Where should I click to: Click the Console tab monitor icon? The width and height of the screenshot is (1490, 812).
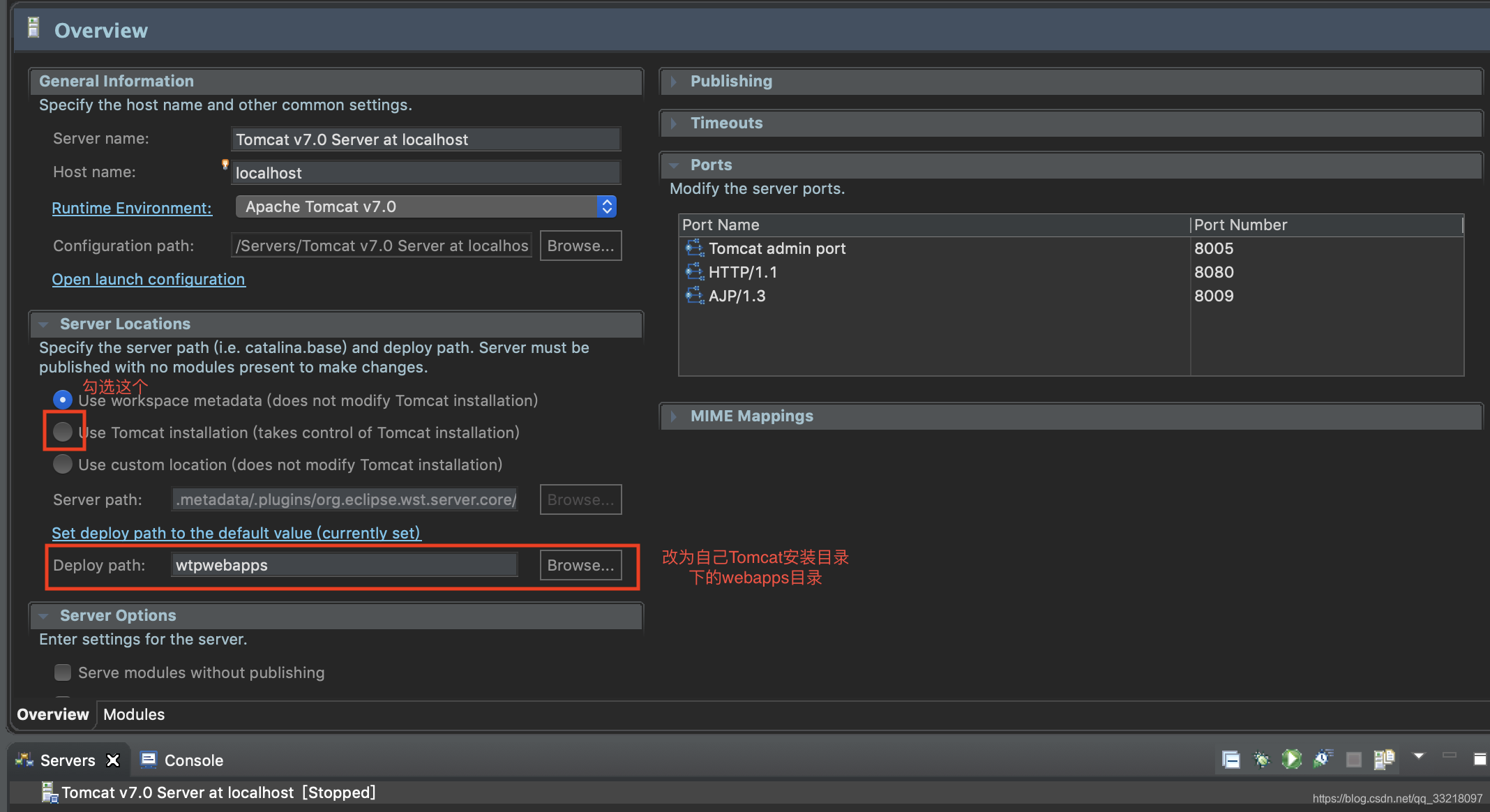point(148,760)
